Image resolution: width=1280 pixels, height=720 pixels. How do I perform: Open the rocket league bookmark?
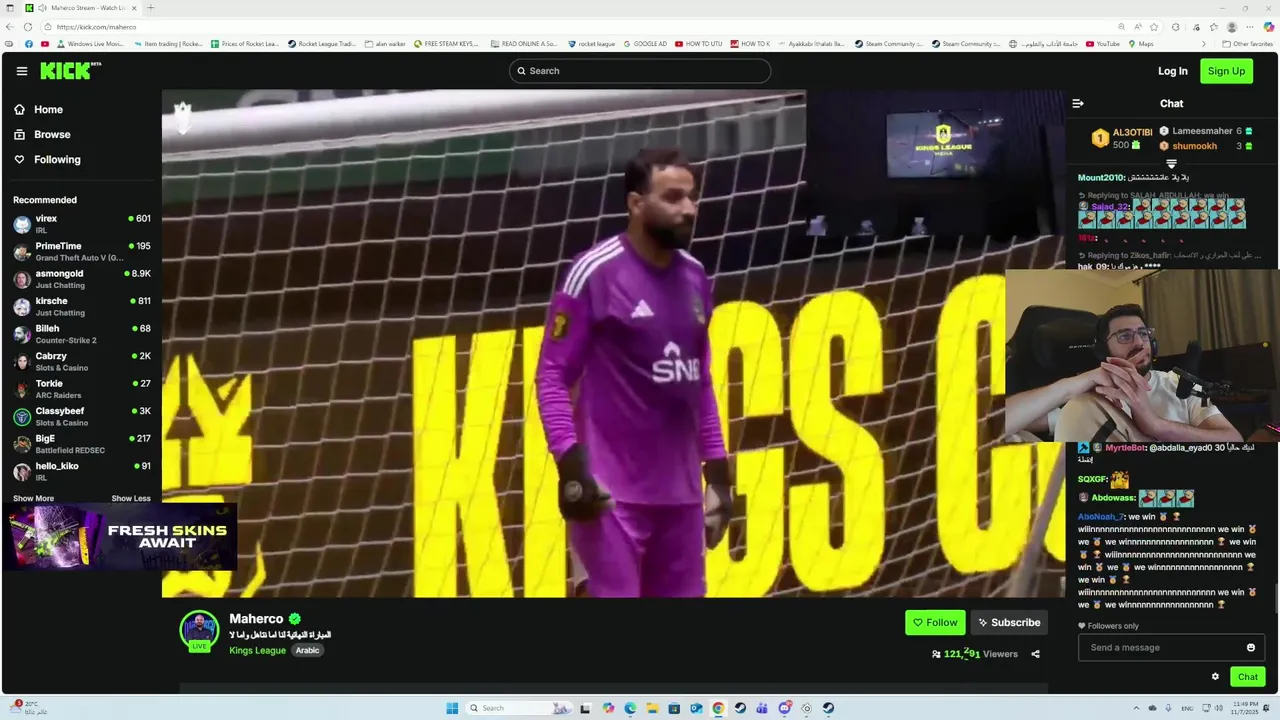click(592, 44)
